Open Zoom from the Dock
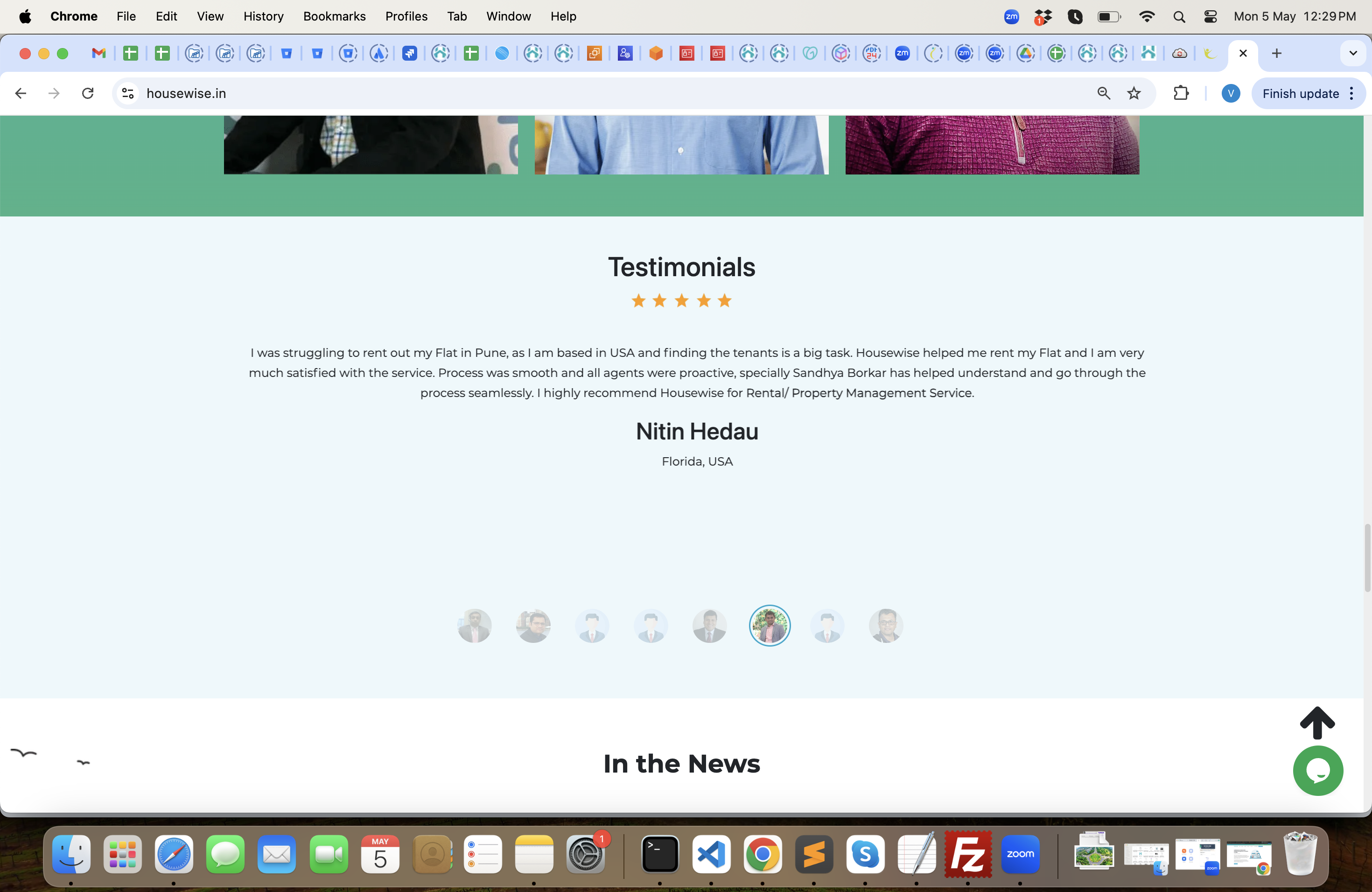 tap(1020, 854)
